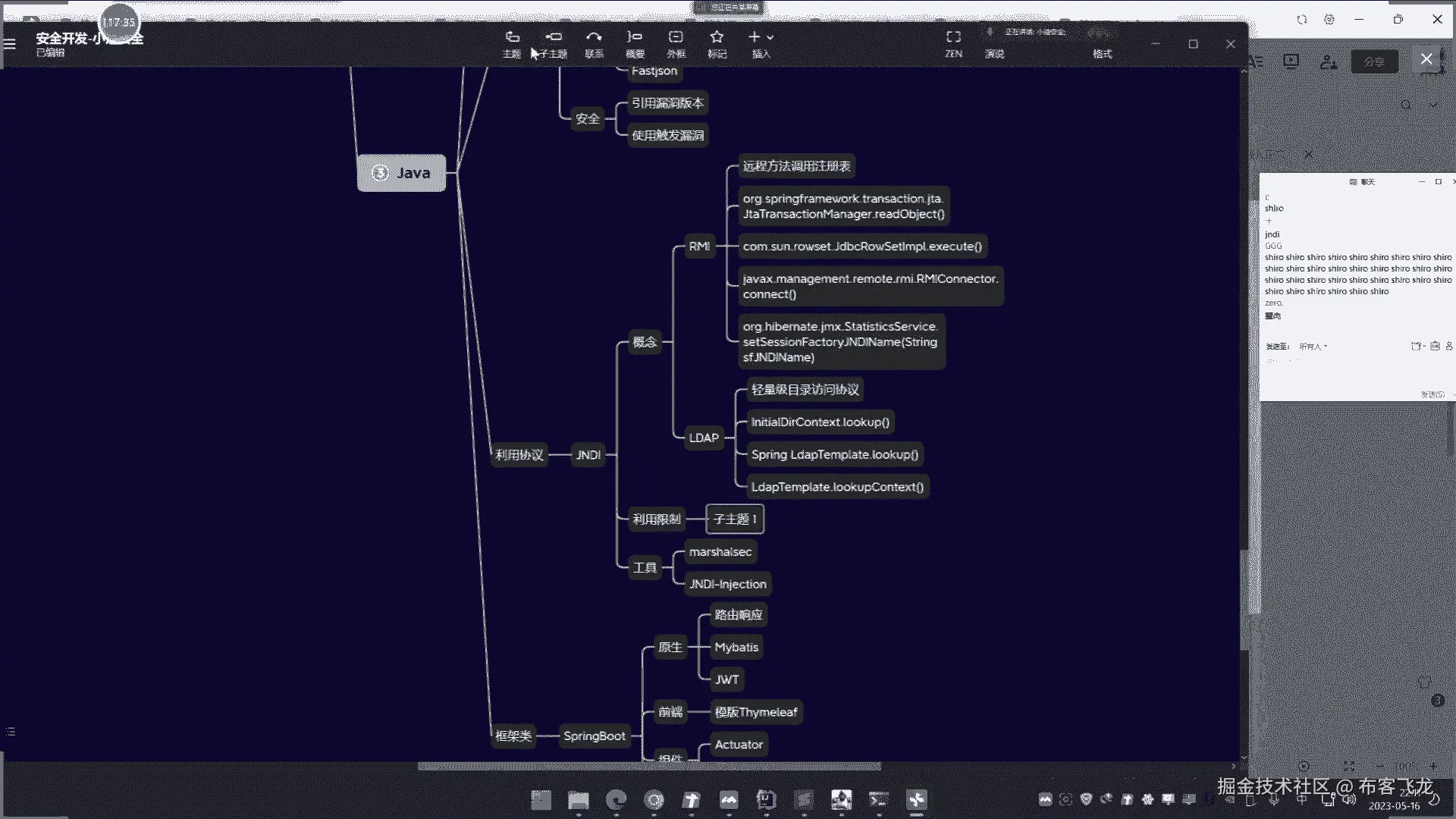Add a boundary with 外框 icon
Screen dimensions: 1456x819
point(676,38)
